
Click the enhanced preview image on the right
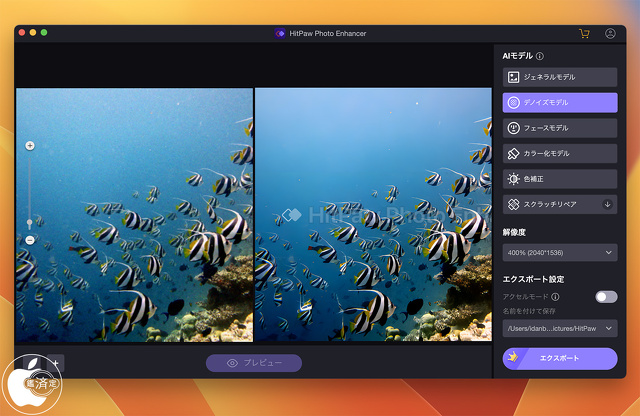tap(373, 215)
